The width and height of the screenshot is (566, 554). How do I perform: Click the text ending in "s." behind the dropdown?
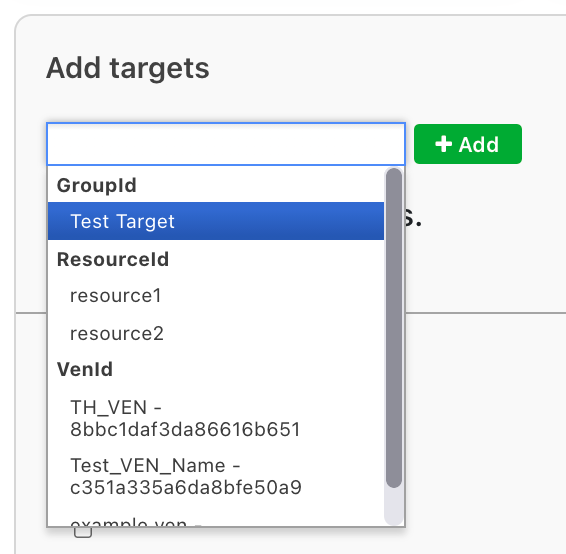coord(414,218)
